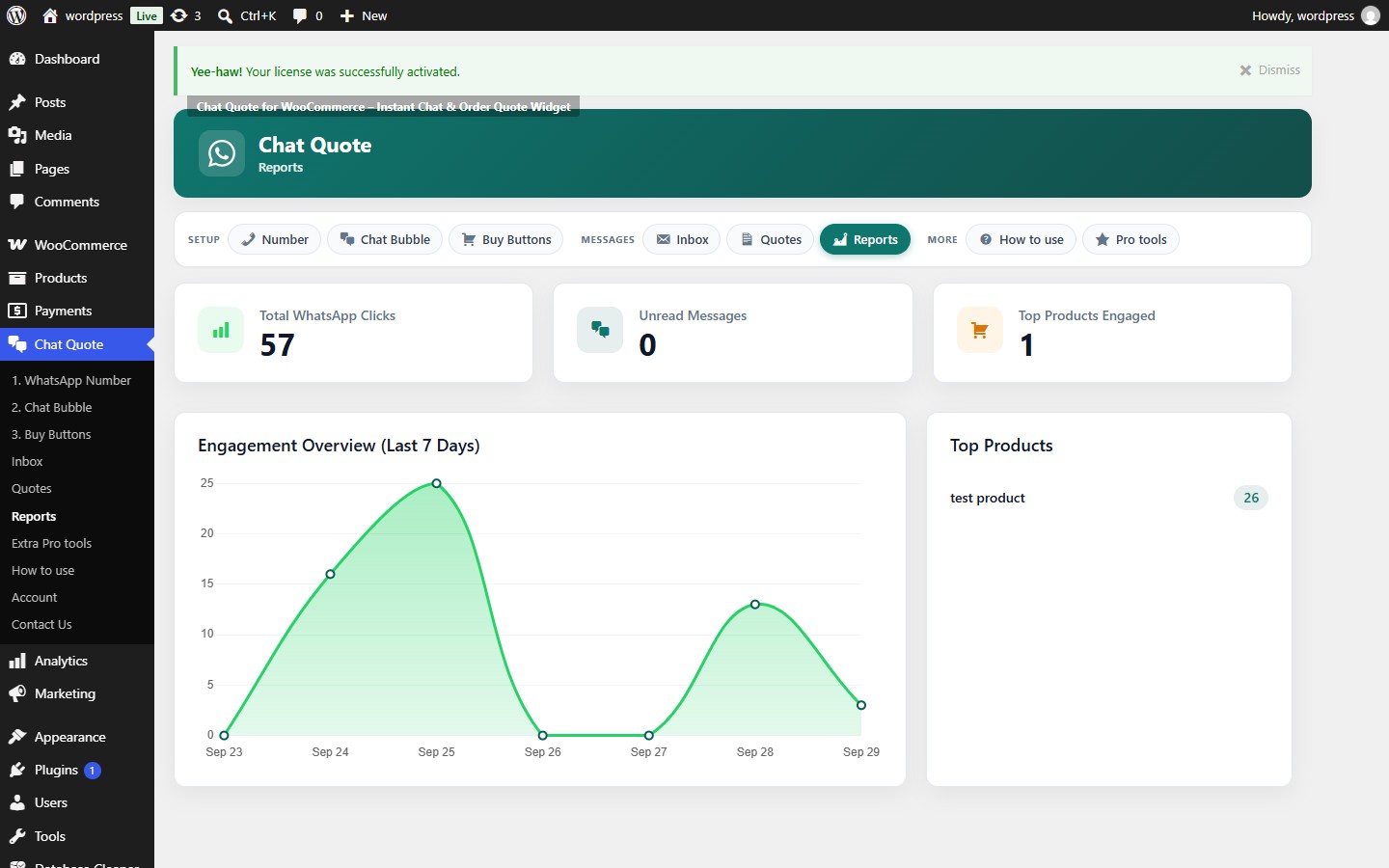Click the New plus icon
1389x868 pixels.
point(347,15)
